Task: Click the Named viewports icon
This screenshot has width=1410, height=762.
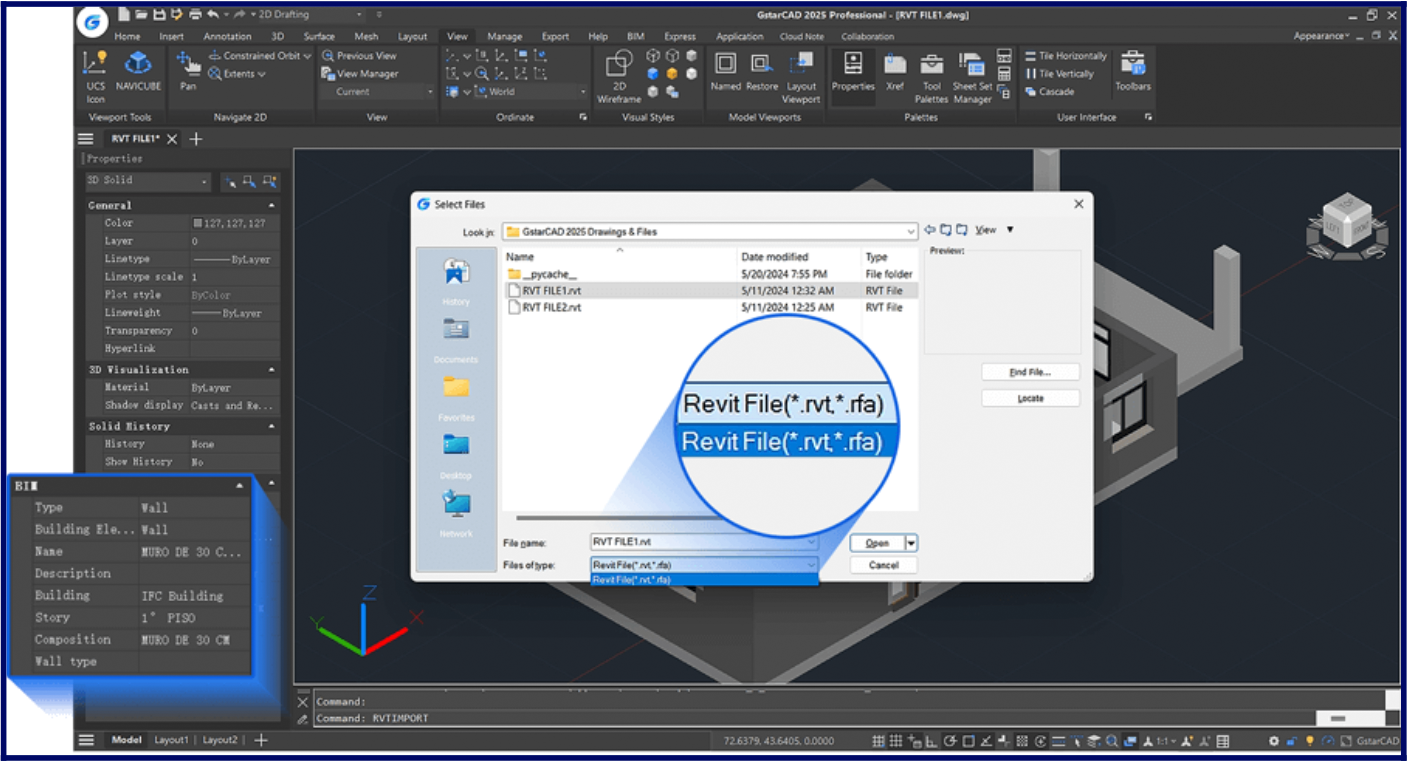Action: (726, 72)
